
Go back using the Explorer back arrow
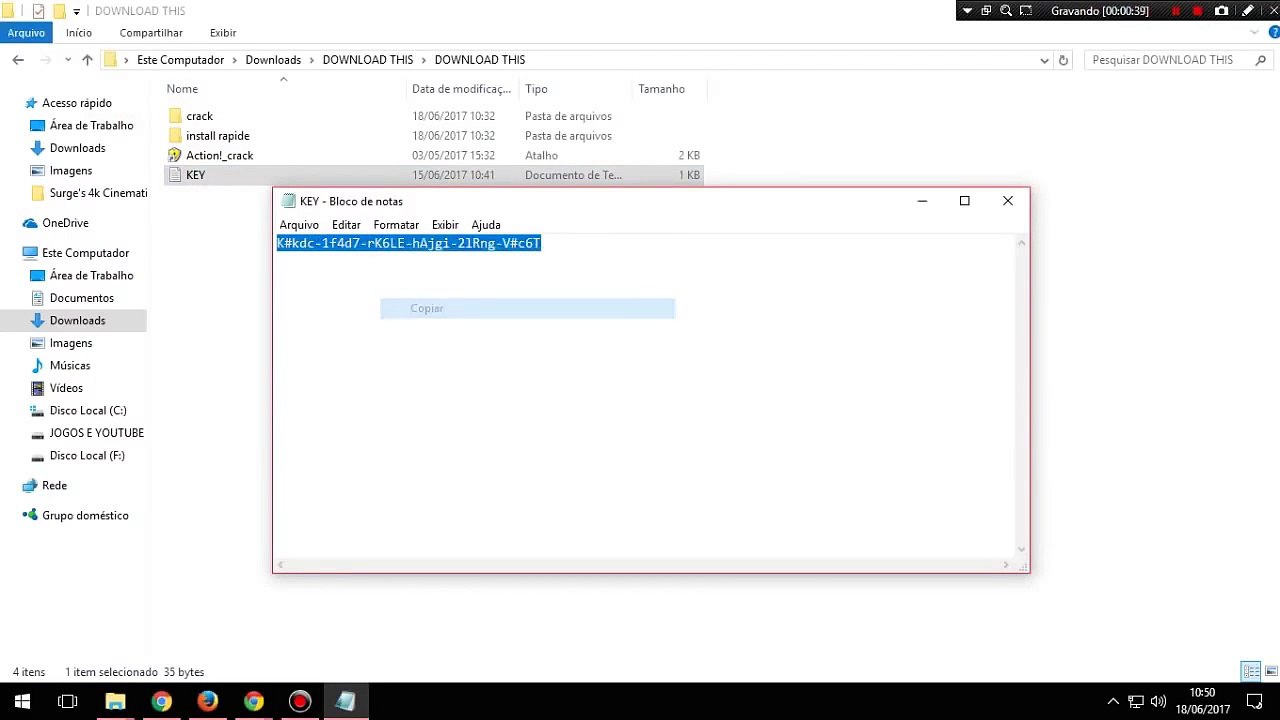click(x=18, y=60)
